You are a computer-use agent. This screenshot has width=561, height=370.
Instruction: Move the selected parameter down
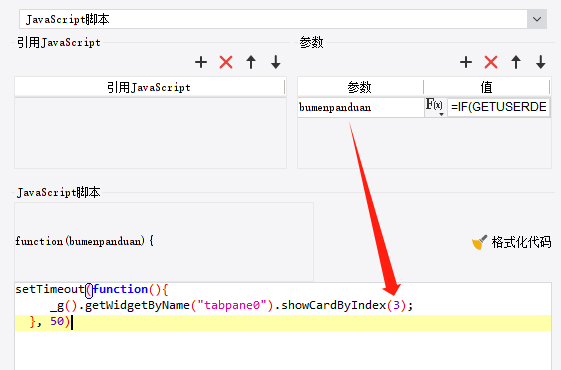click(541, 62)
